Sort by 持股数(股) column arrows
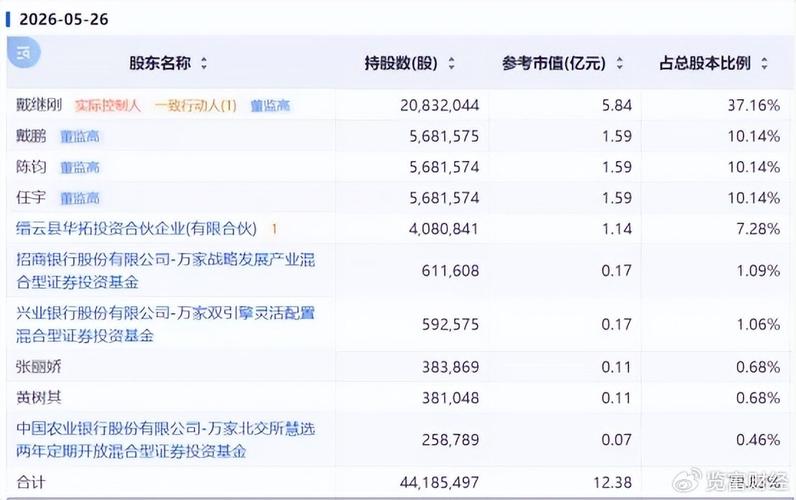Screen dimensions: 796x500 click(451, 63)
